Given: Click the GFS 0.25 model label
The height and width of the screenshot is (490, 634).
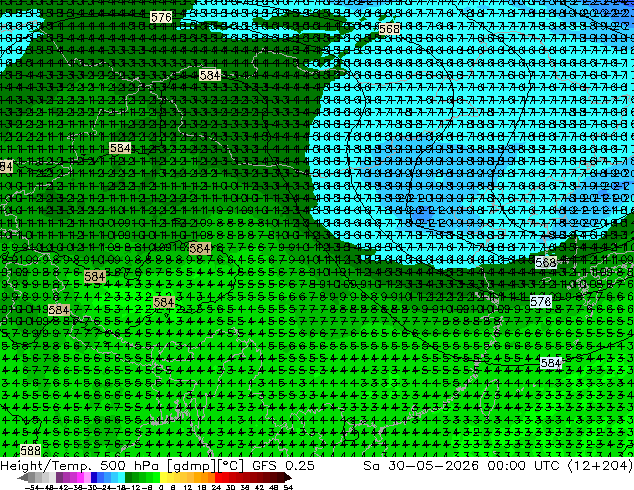Looking at the screenshot, I should click(283, 466).
